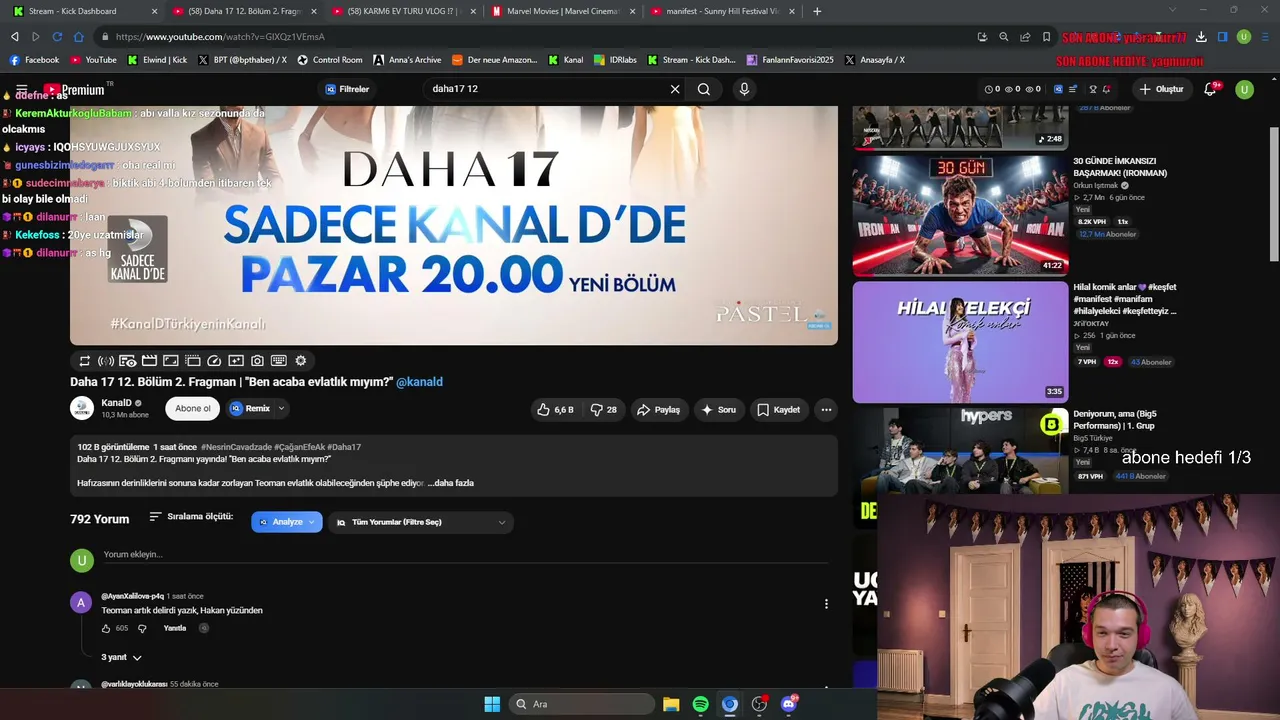This screenshot has width=1280, height=720.
Task: Click the Oluştur create button
Action: [x=1161, y=89]
